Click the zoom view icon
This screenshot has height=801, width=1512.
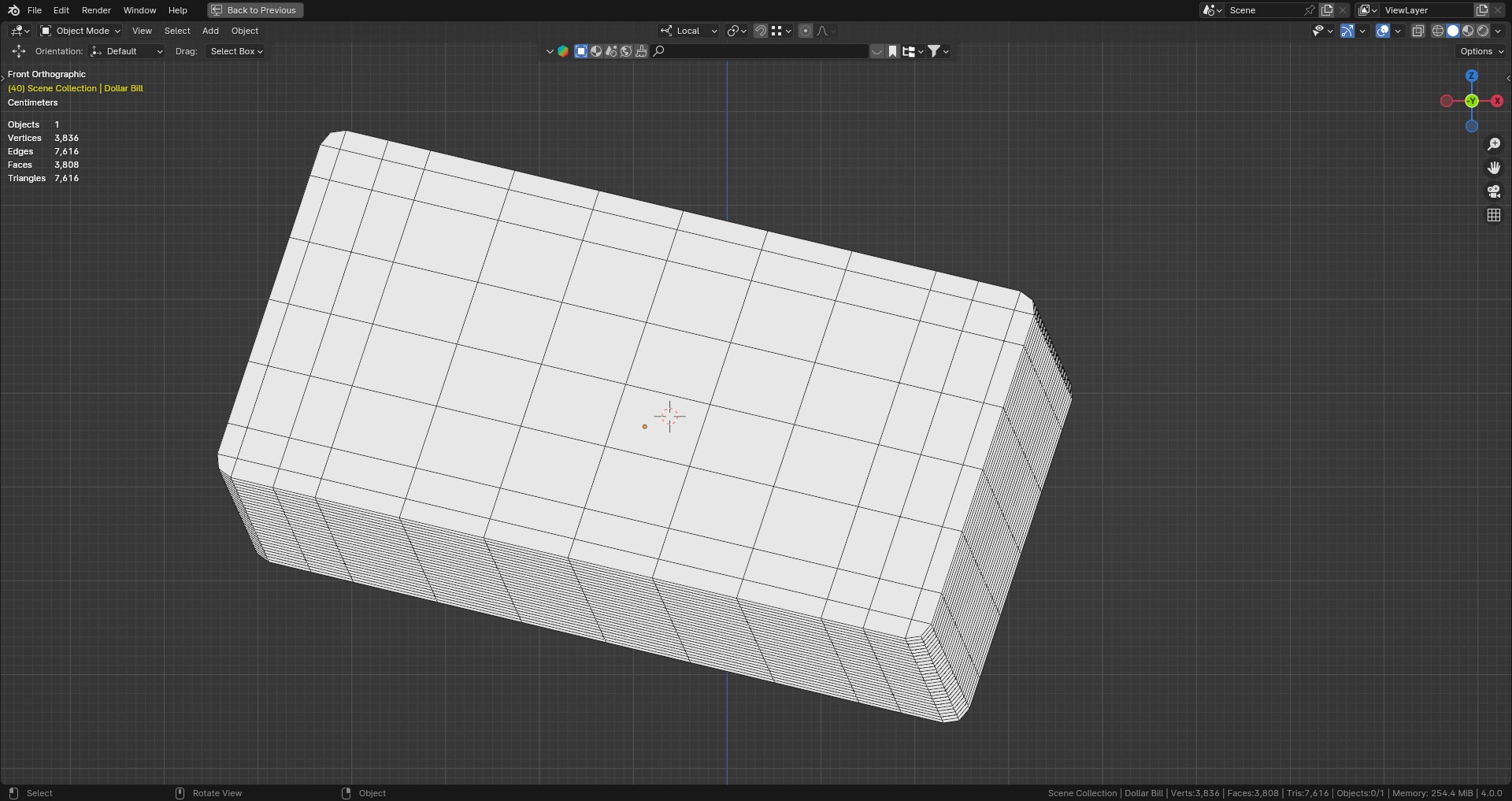(1494, 144)
